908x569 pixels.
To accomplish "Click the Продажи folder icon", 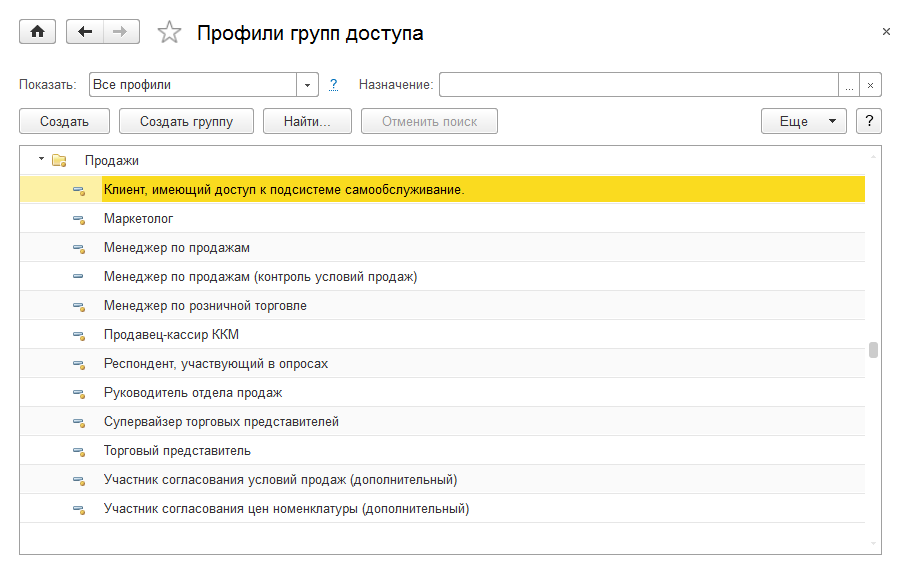I will pos(59,160).
